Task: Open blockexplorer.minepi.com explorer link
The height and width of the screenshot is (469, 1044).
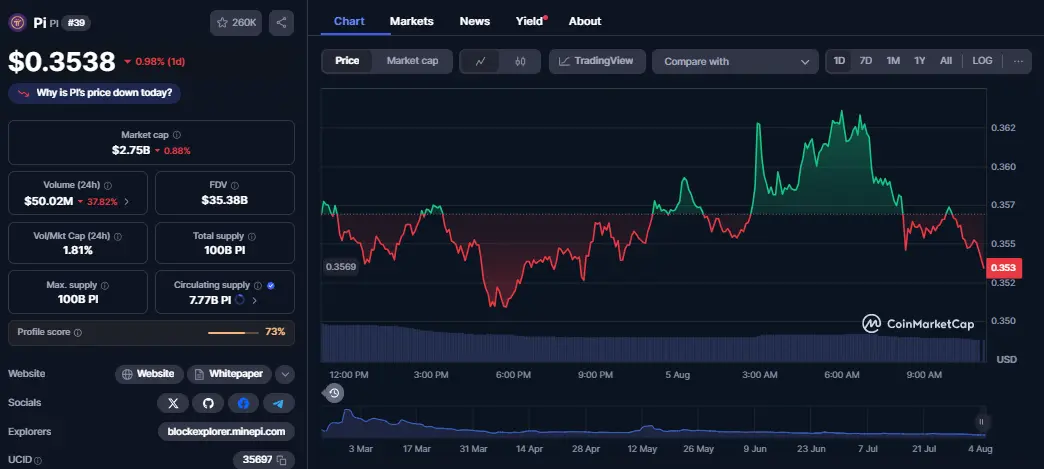Action: click(226, 432)
